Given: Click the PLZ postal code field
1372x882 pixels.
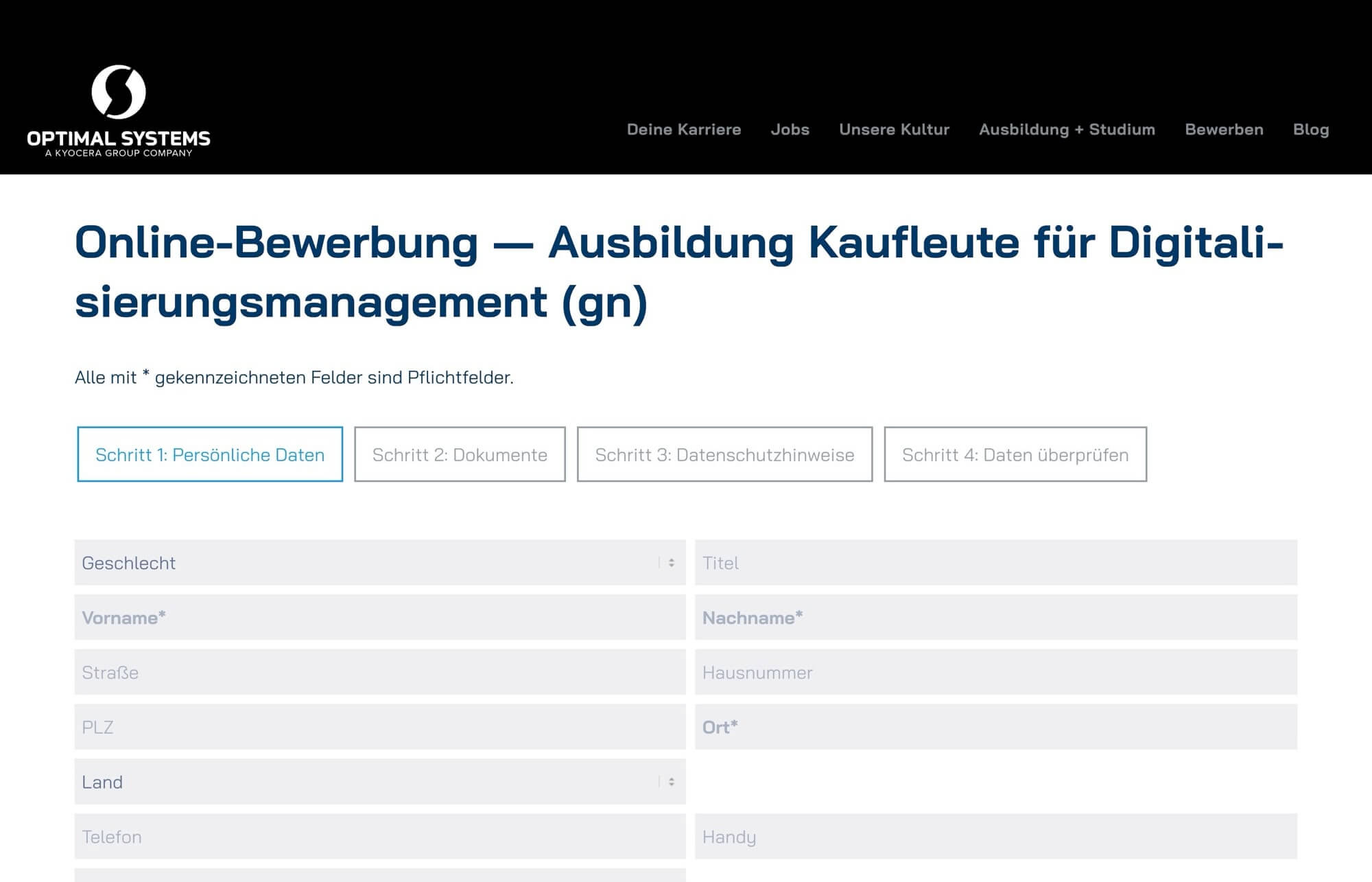Looking at the screenshot, I should (379, 727).
